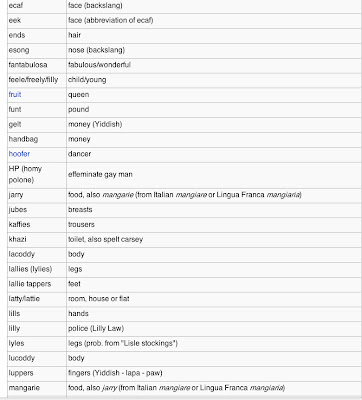
Task: Select the 'jarry' term cell
Action: pos(37,195)
